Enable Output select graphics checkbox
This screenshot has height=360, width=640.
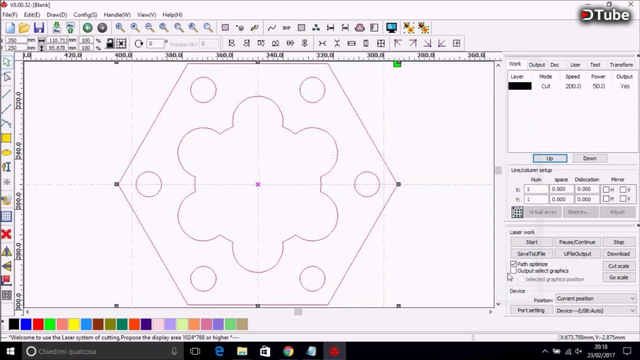(513, 271)
